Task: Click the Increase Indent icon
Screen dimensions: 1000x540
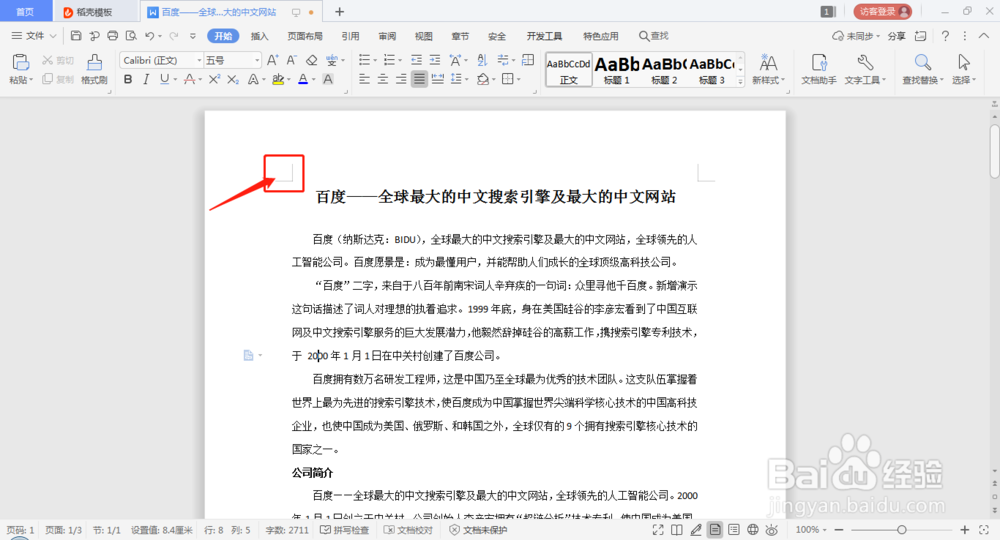Action: pyautogui.click(x=435, y=60)
